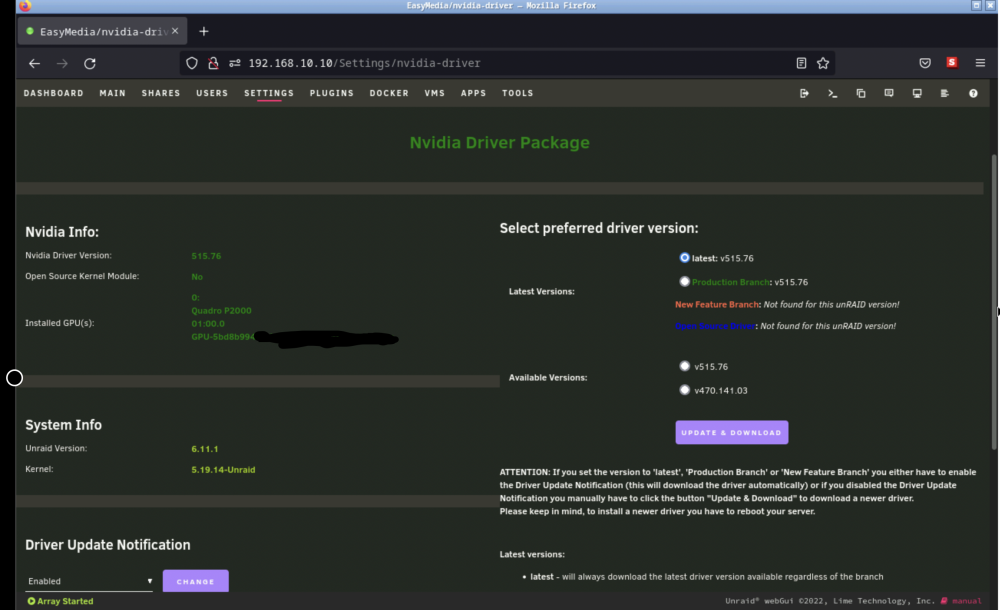Image resolution: width=1000 pixels, height=610 pixels.
Task: Click the browser forward arrow
Action: pos(62,63)
